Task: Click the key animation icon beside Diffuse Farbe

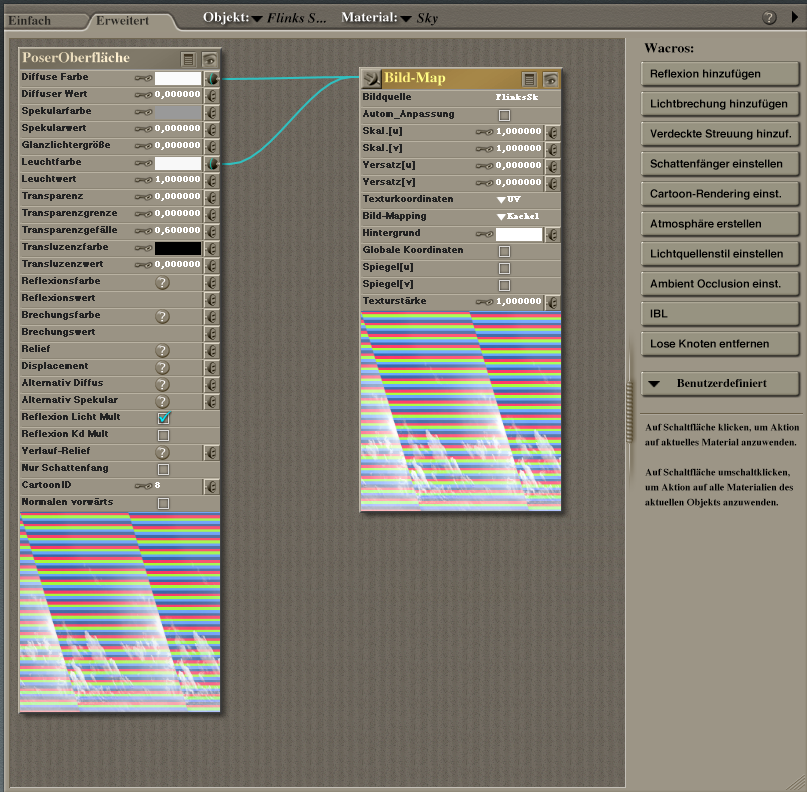Action: 144,78
